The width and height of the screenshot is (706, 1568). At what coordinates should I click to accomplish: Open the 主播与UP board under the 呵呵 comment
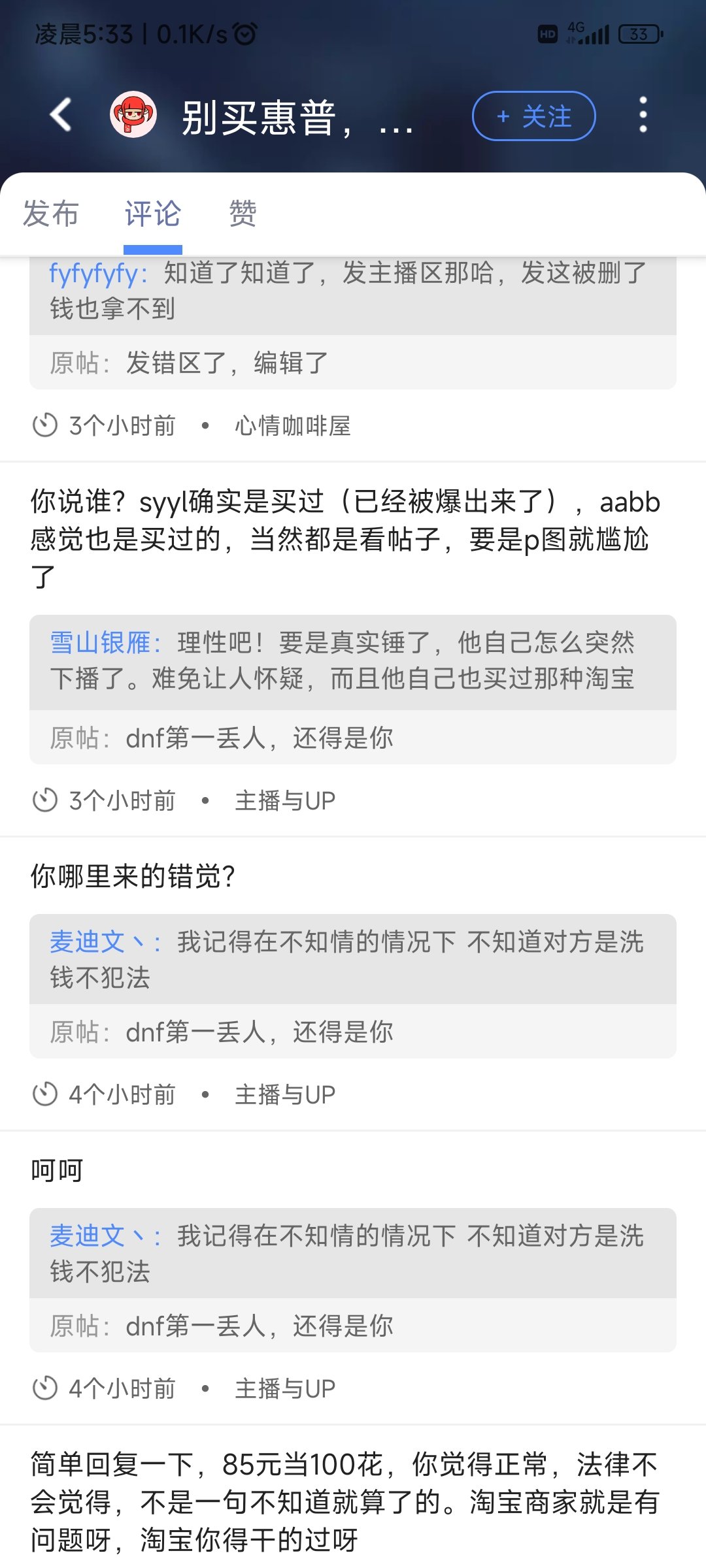tap(285, 1388)
